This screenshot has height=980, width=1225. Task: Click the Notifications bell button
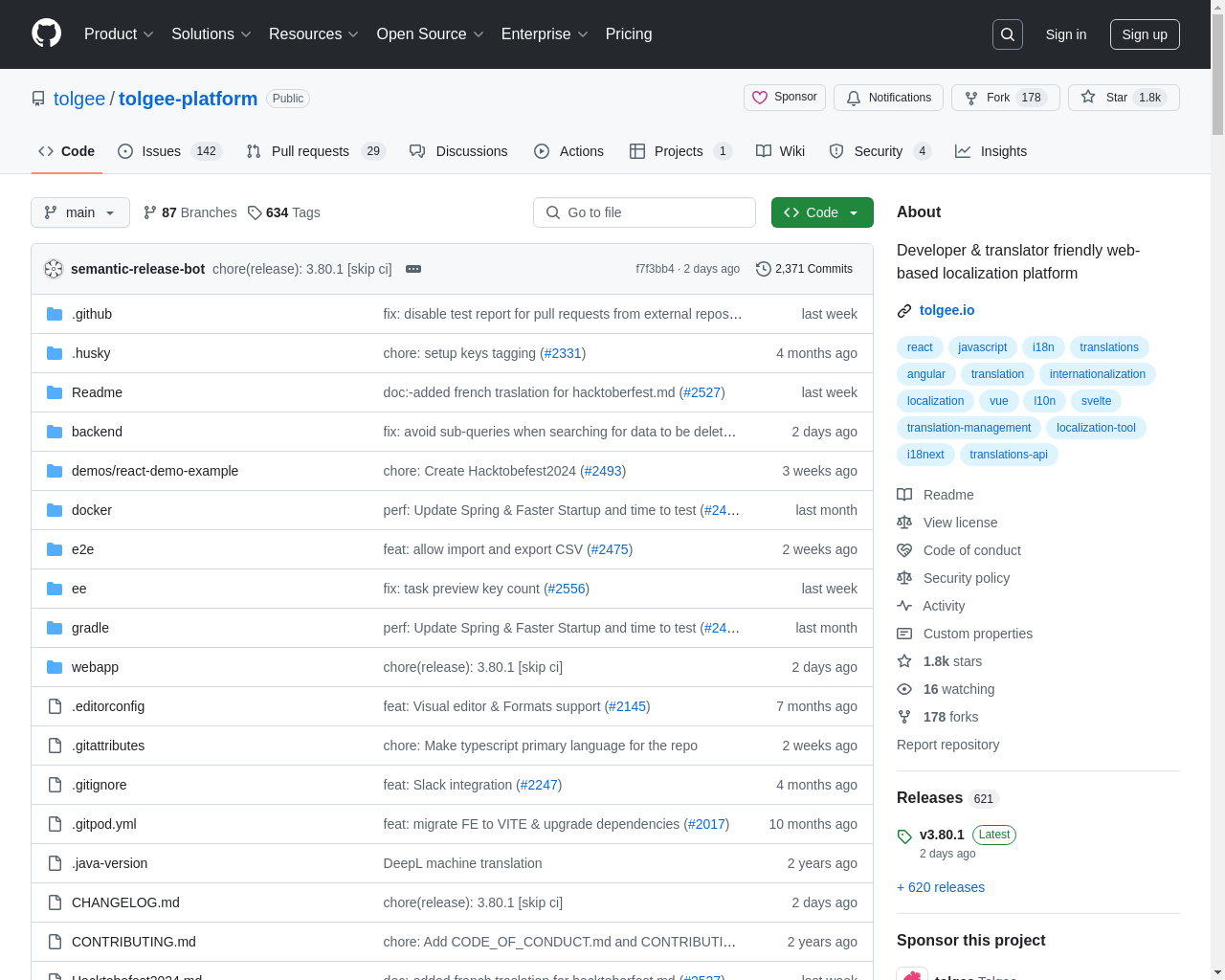tap(888, 98)
